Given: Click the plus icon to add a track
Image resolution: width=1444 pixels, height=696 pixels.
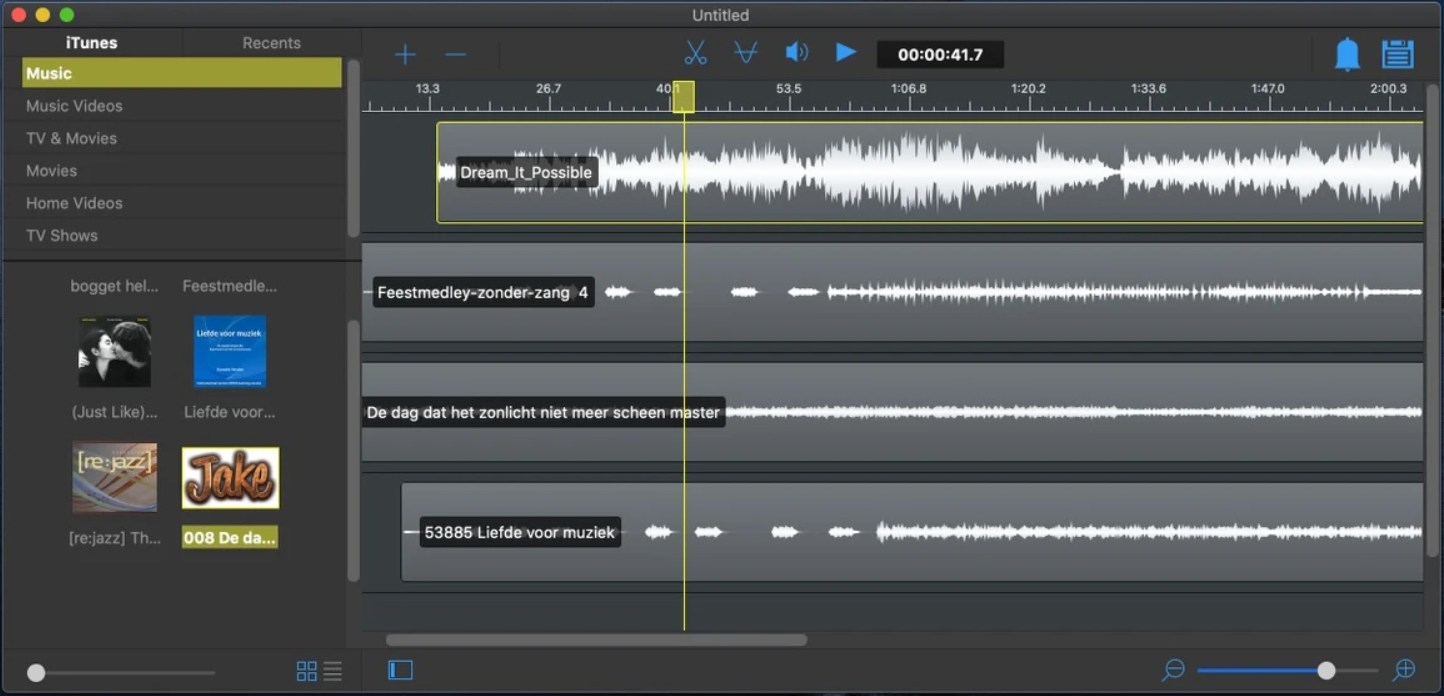Looking at the screenshot, I should click(x=405, y=54).
